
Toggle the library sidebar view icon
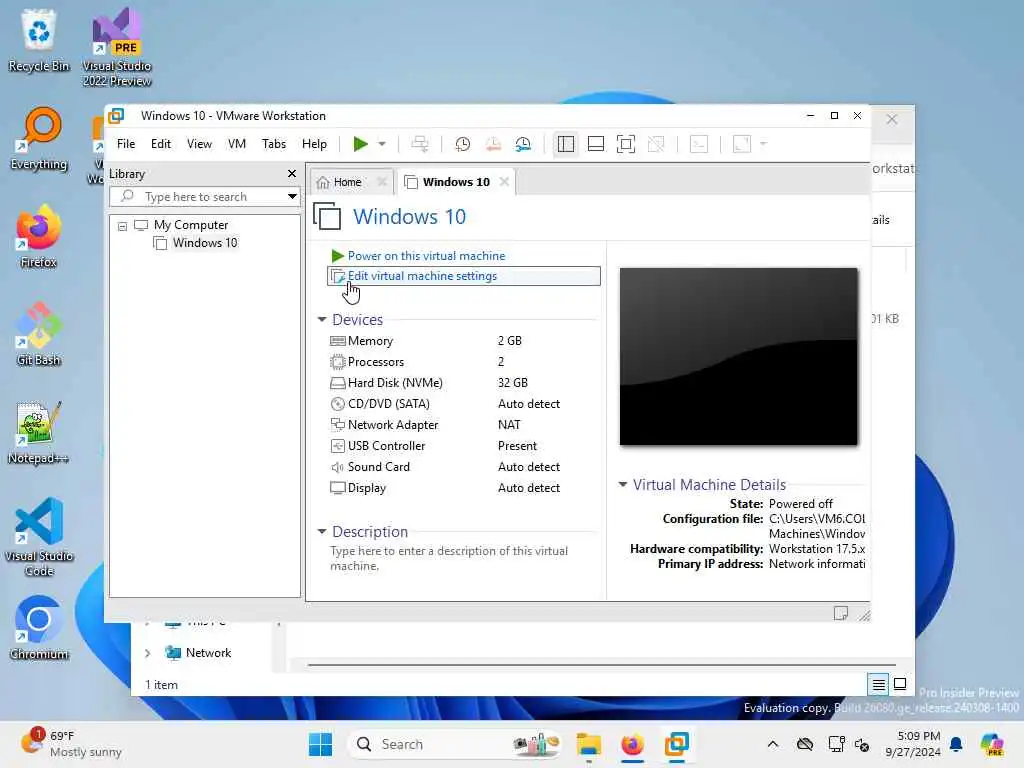coord(566,144)
